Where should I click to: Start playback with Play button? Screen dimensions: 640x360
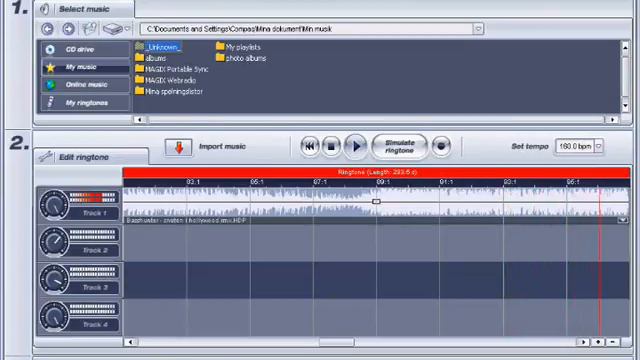click(x=356, y=146)
